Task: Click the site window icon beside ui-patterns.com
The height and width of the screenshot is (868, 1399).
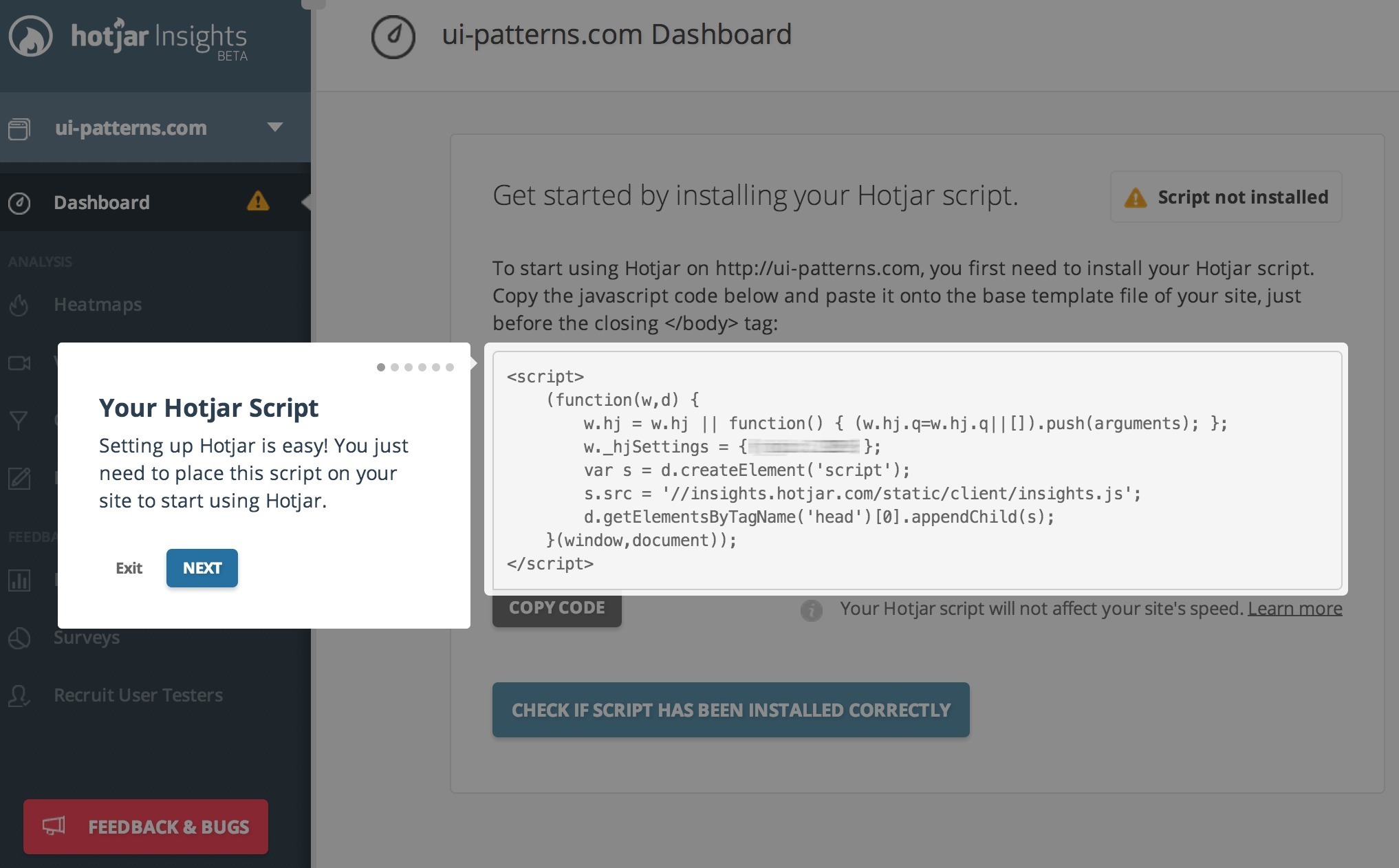Action: point(19,129)
